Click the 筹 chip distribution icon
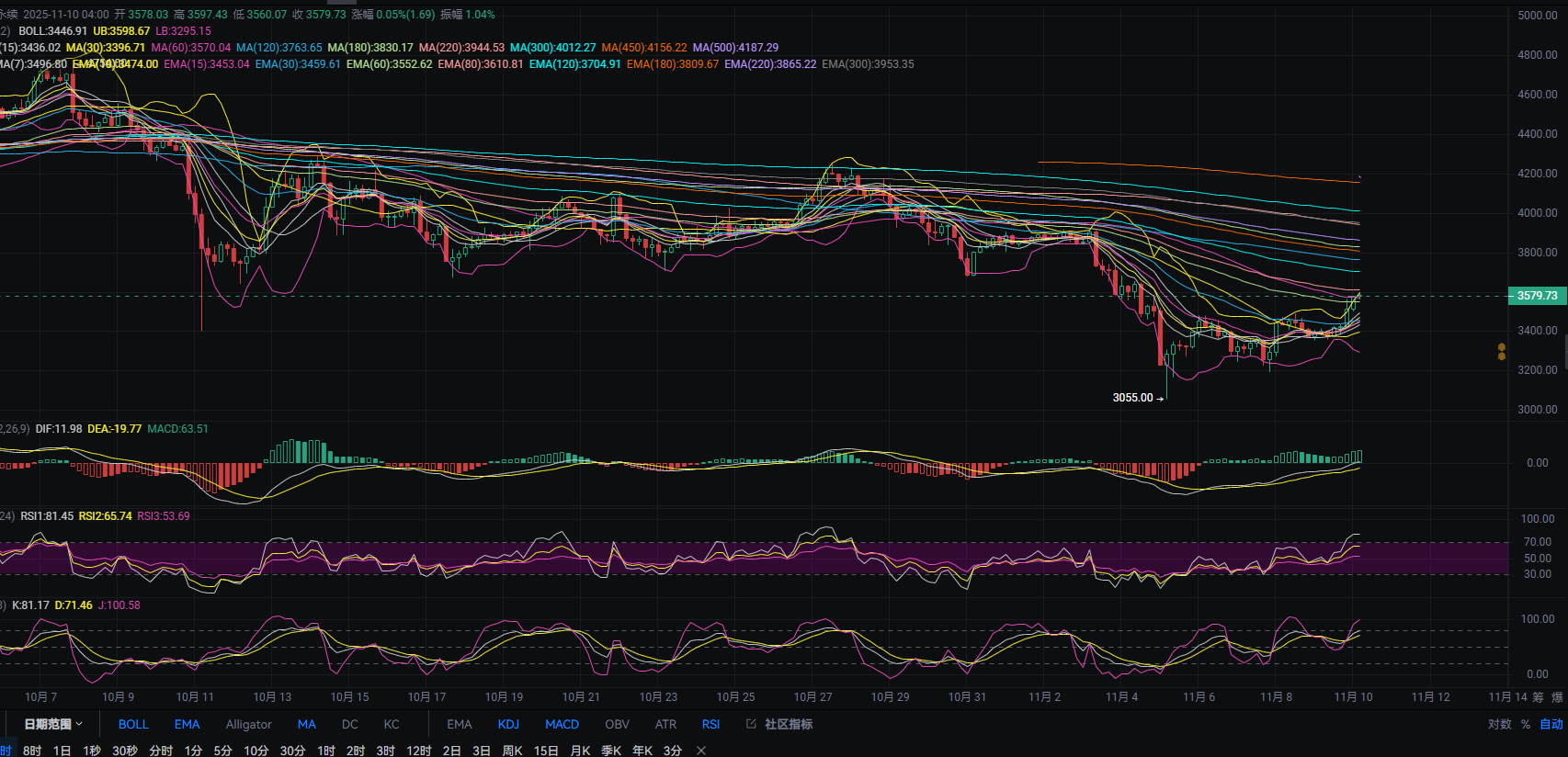This screenshot has width=1568, height=757. (1538, 697)
